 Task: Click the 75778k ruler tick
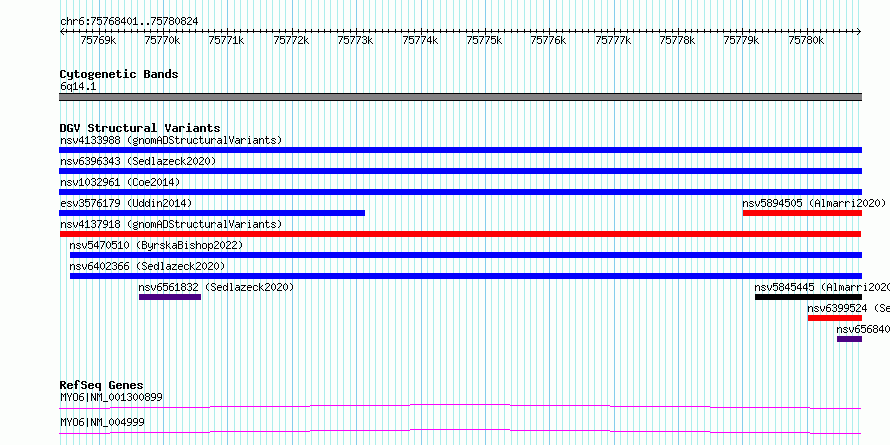click(x=678, y=40)
